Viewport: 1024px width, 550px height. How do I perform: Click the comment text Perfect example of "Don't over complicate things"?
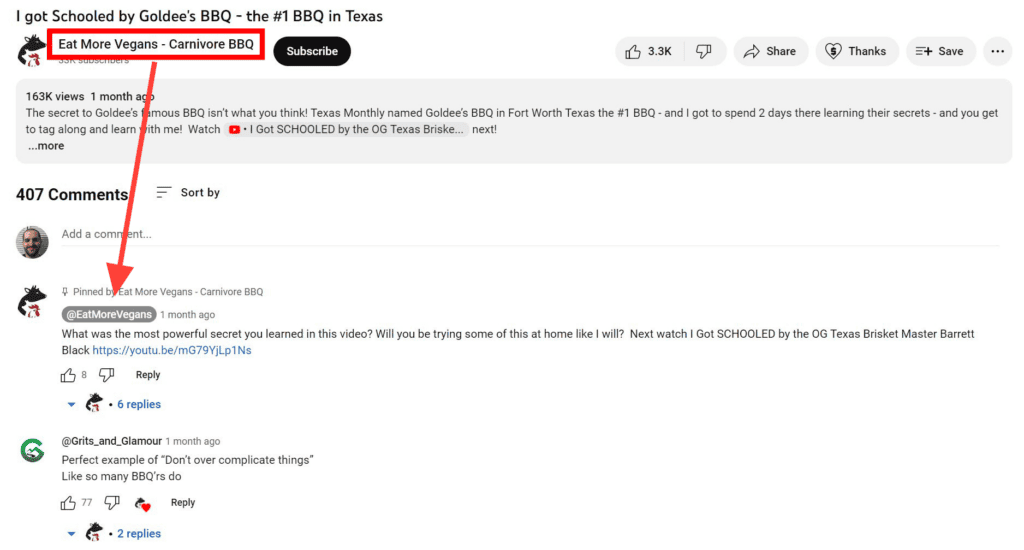pyautogui.click(x=187, y=460)
